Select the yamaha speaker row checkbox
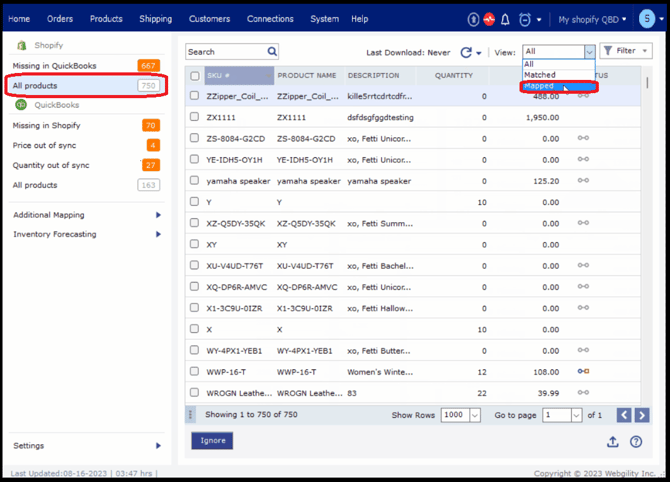This screenshot has width=670, height=482. [195, 181]
